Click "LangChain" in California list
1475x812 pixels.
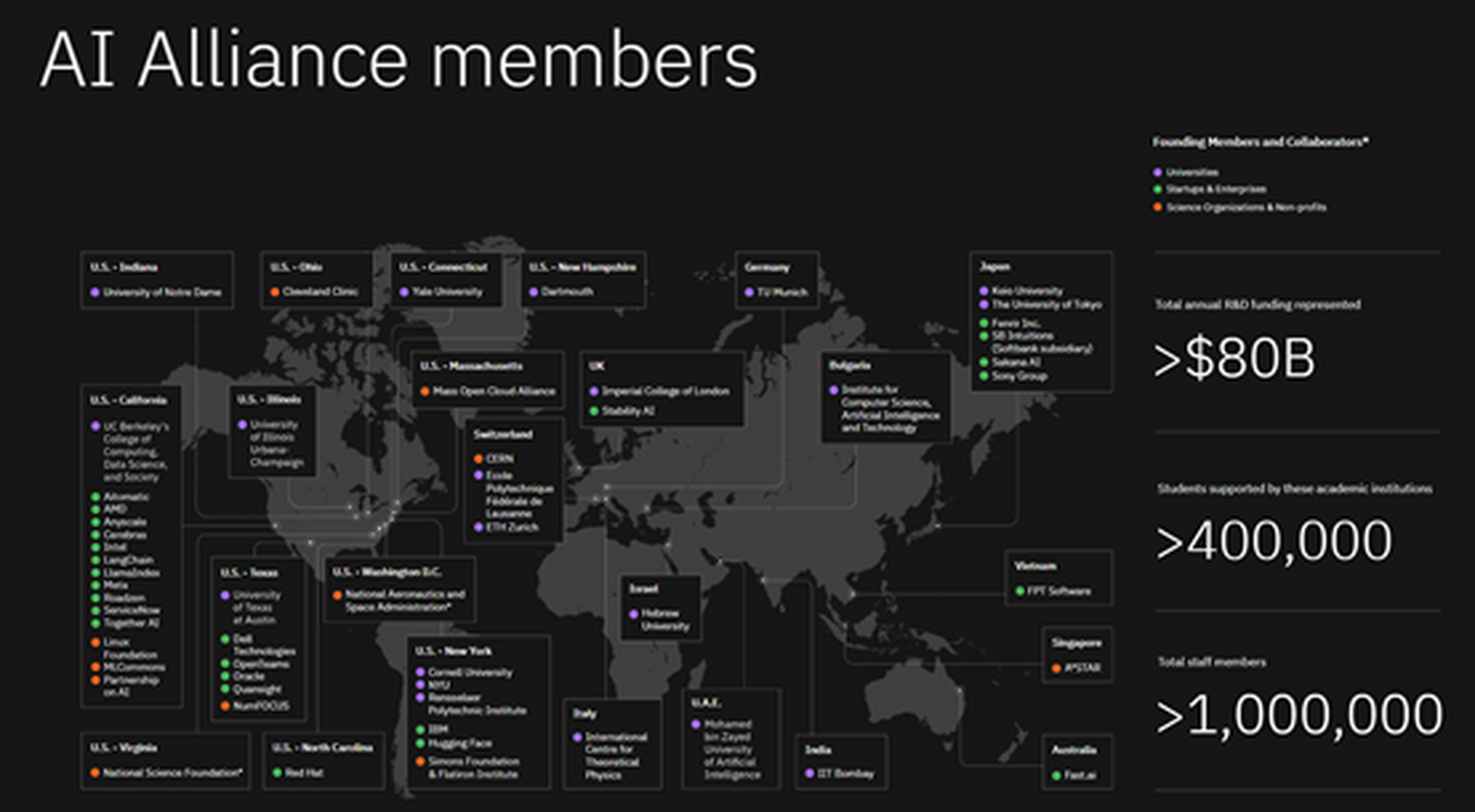(x=129, y=560)
